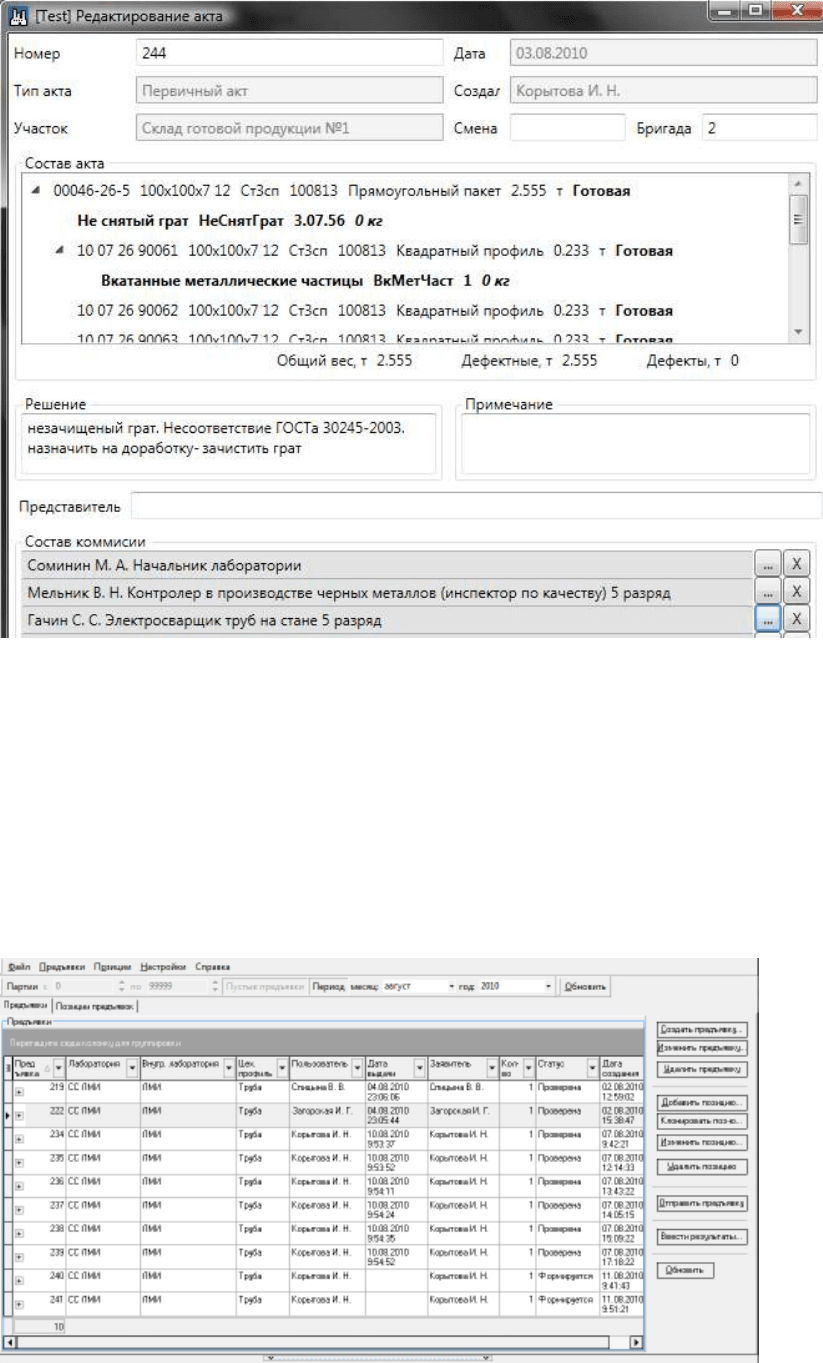Click the Удалить позицию button

(x=703, y=1166)
